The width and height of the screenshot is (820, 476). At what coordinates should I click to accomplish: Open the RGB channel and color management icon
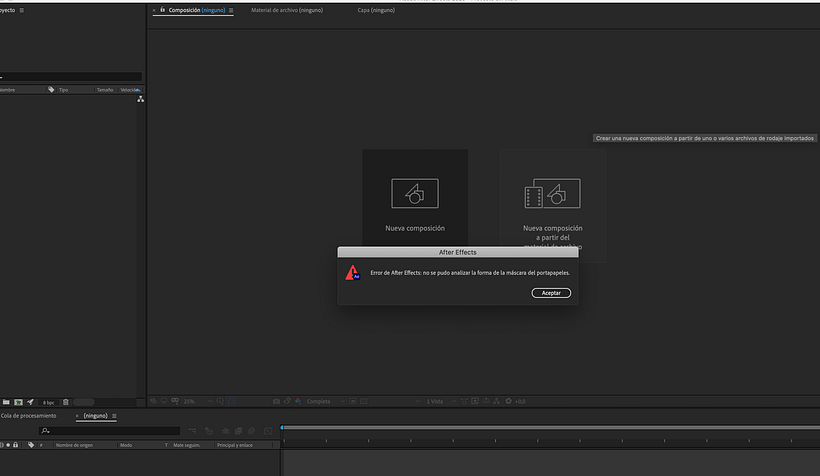[298, 401]
